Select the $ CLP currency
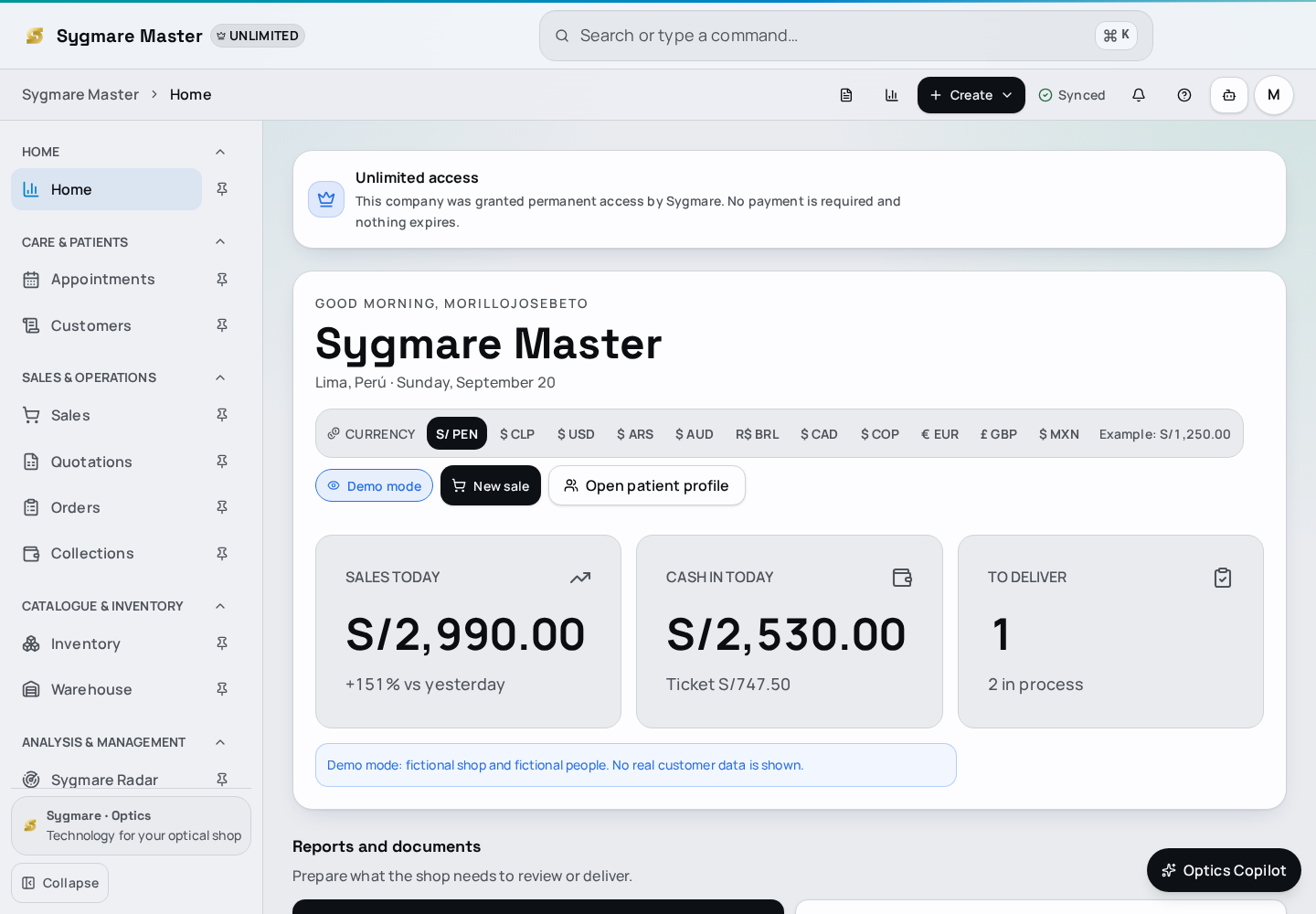The height and width of the screenshot is (914, 1316). point(517,433)
